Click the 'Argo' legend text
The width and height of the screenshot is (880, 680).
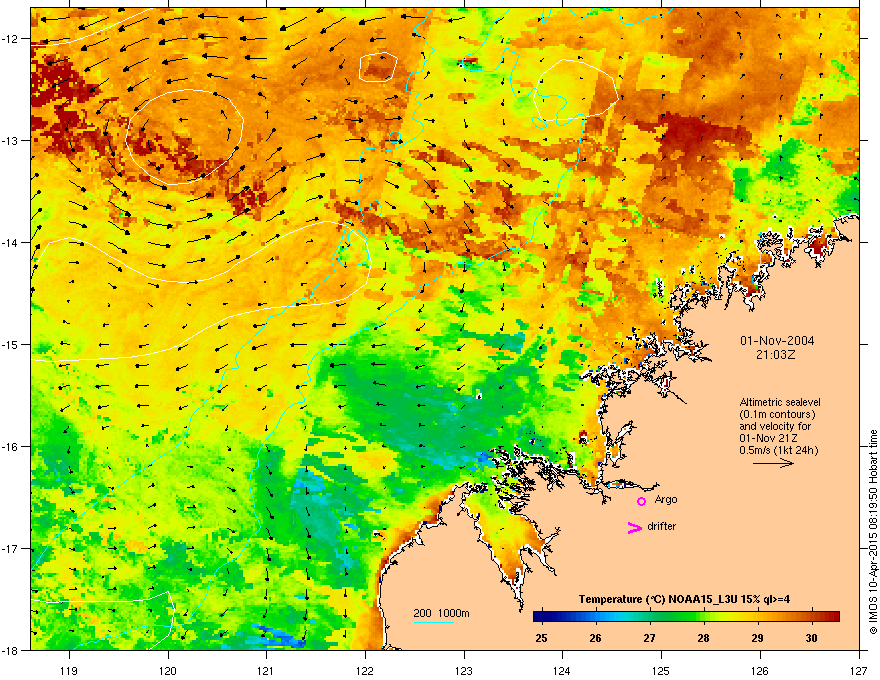(x=666, y=499)
